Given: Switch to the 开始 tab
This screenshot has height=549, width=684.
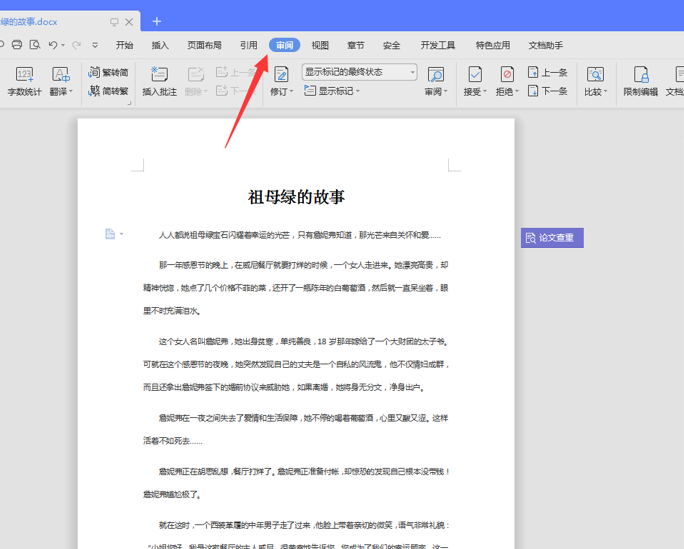Looking at the screenshot, I should coord(124,45).
